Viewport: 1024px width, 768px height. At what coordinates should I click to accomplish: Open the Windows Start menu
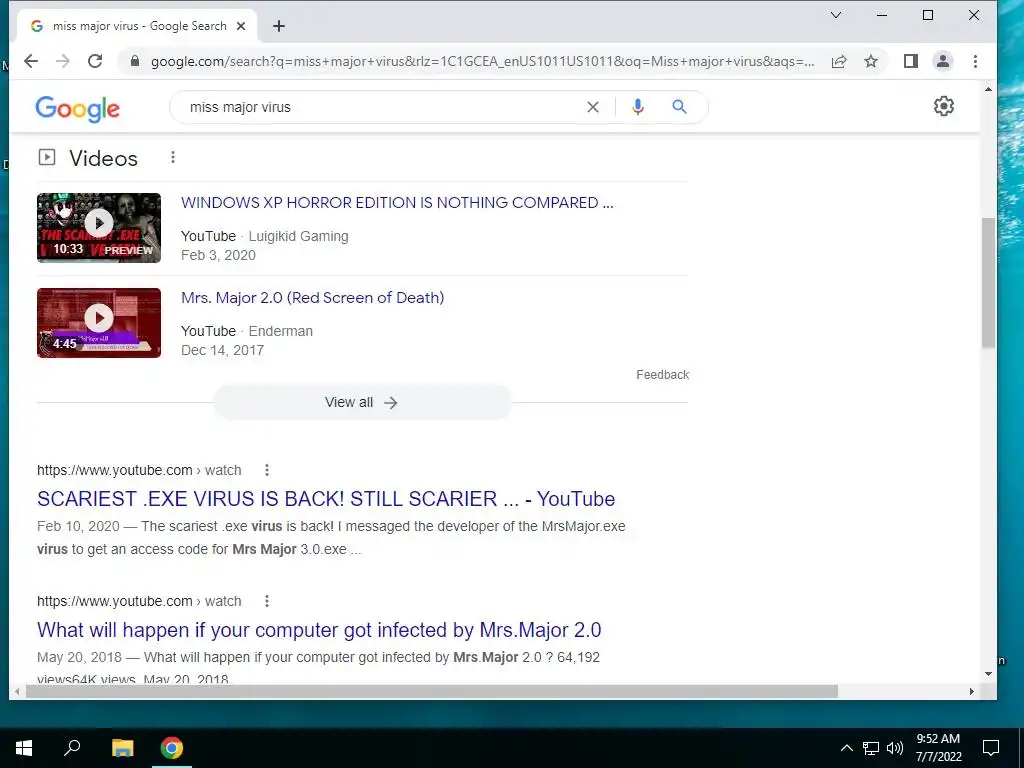coord(24,748)
